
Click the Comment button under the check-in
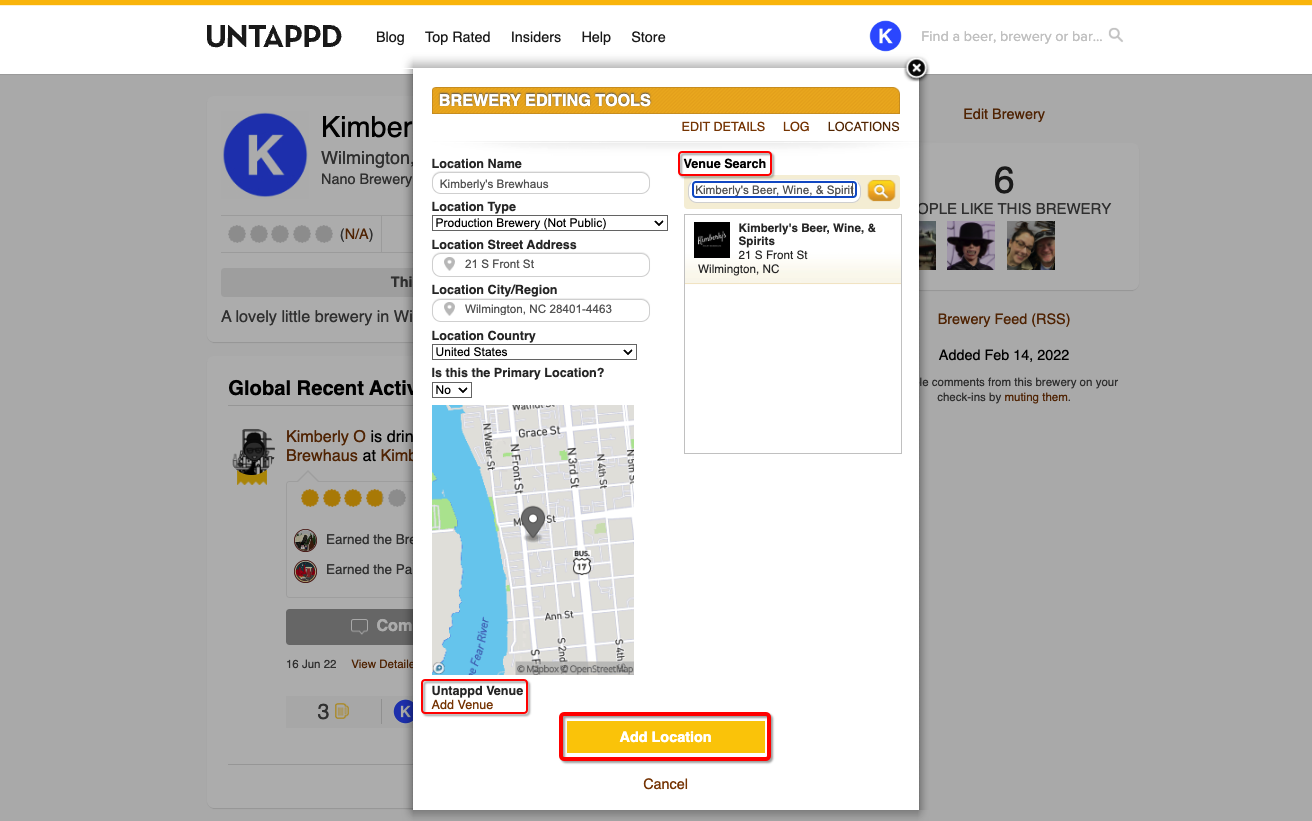pyautogui.click(x=350, y=626)
